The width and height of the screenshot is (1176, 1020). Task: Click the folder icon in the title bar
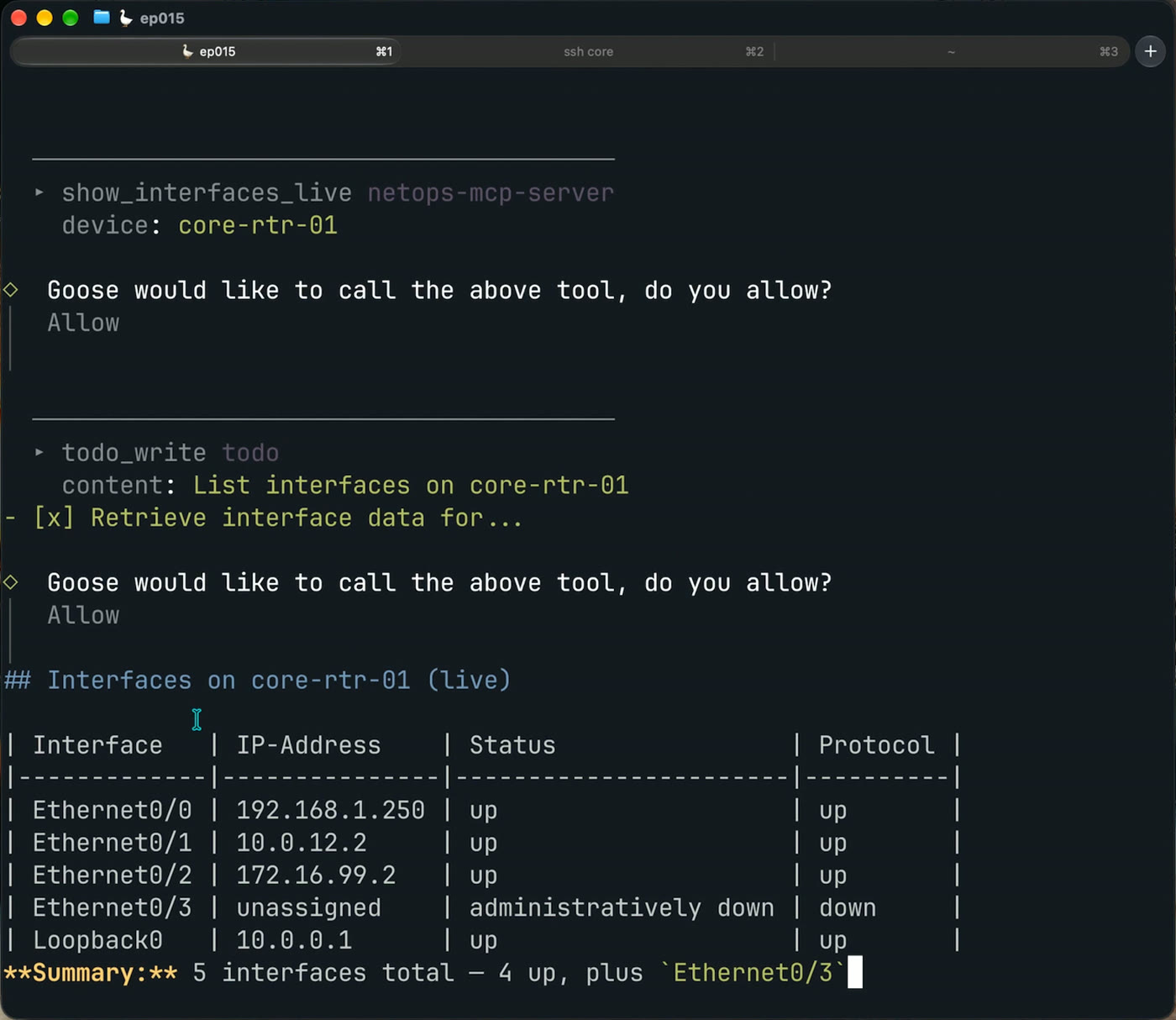(x=102, y=17)
